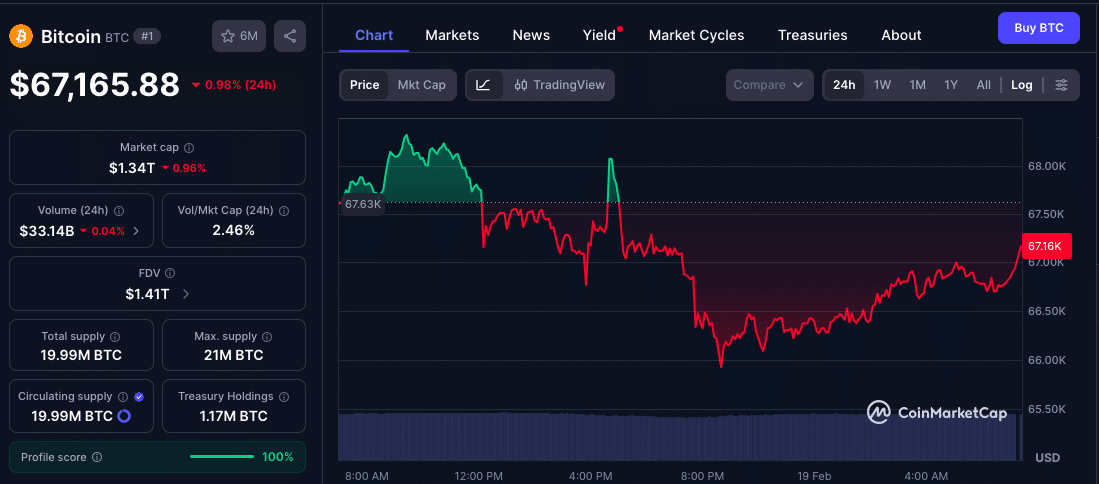Image resolution: width=1099 pixels, height=484 pixels.
Task: Expand Volume (24h) details chevron
Action: click(136, 230)
